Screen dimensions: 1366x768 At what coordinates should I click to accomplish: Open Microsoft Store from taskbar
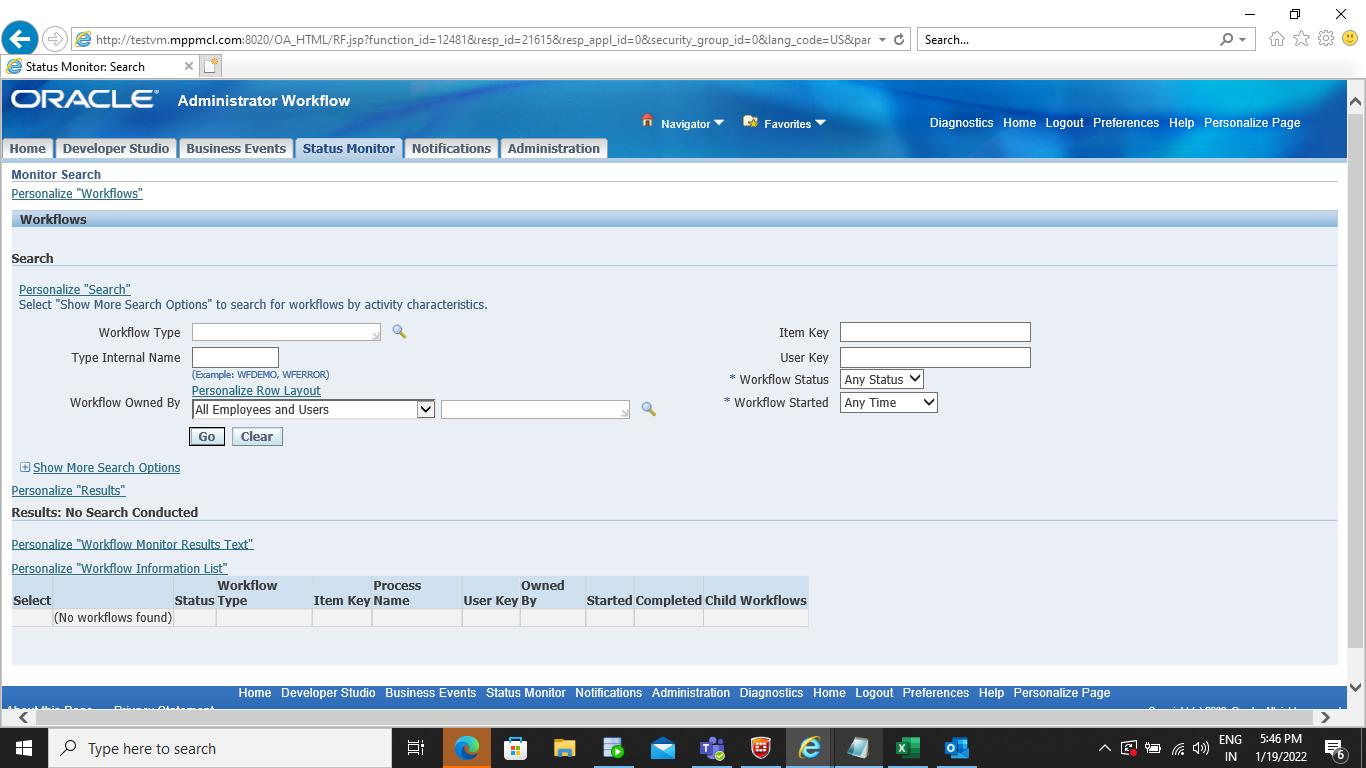pyautogui.click(x=515, y=748)
